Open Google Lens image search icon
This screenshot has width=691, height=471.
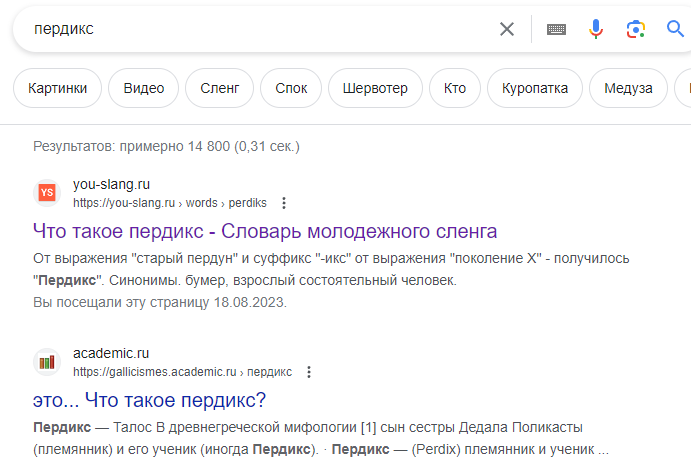(635, 30)
